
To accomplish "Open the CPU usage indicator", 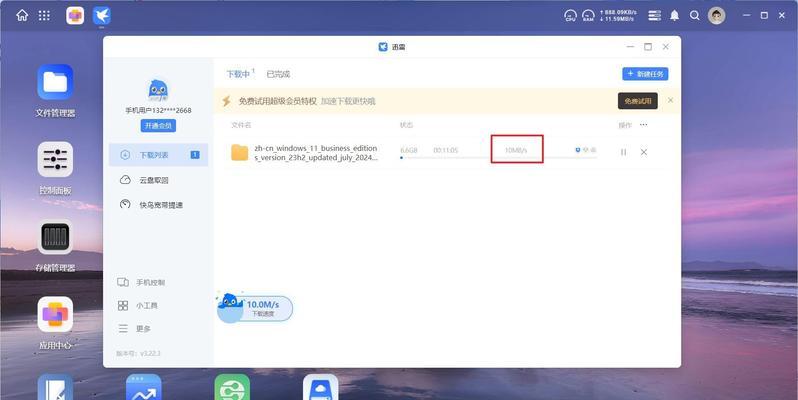I will click(x=571, y=16).
